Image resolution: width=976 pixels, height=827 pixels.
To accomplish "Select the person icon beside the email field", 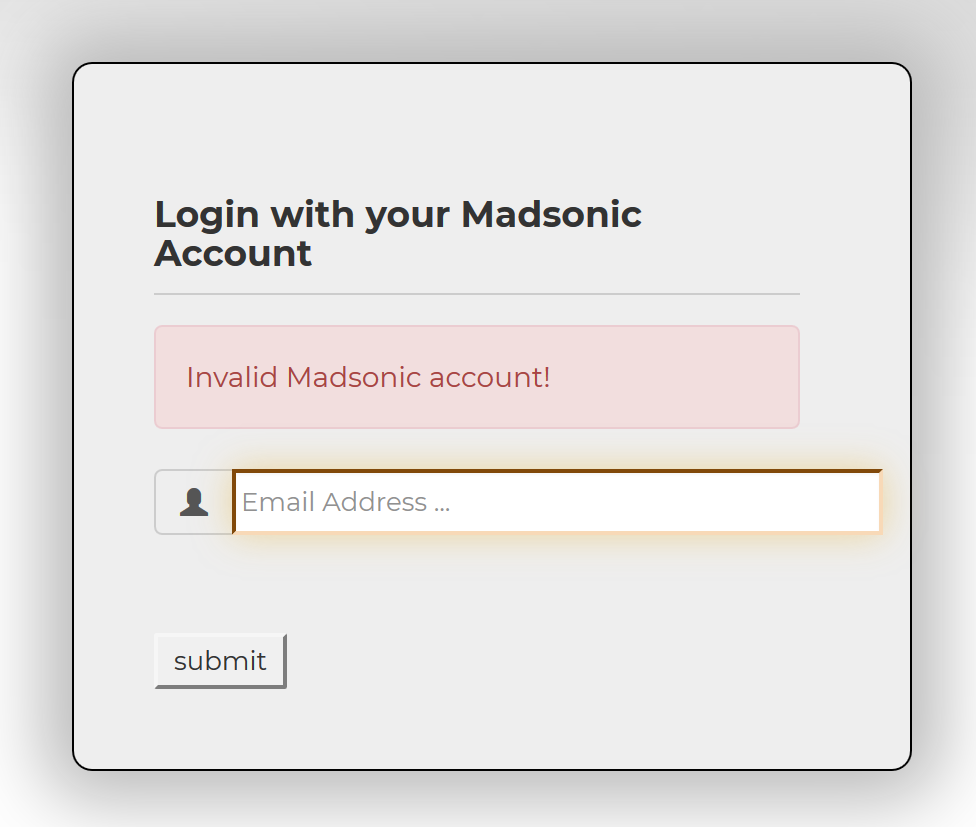I will 194,502.
